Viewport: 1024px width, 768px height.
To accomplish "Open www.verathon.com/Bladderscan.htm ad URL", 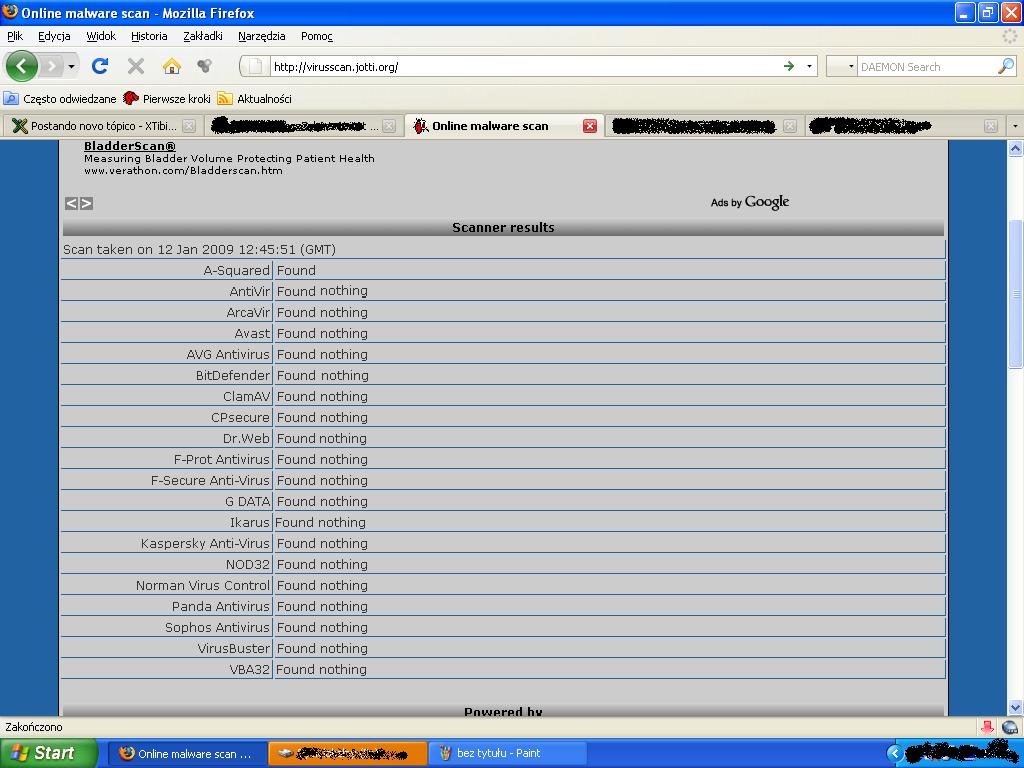I will (x=184, y=171).
